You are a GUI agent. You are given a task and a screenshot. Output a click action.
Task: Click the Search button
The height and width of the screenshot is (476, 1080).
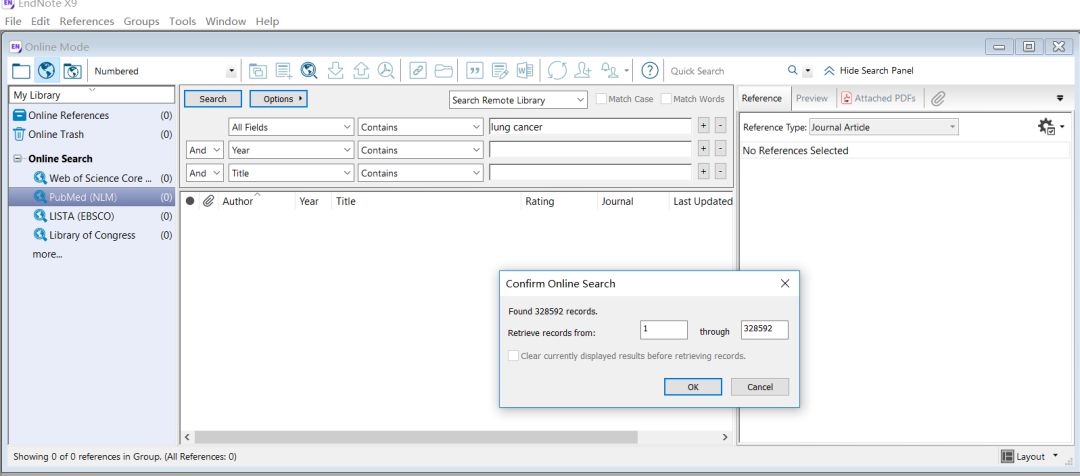[213, 99]
